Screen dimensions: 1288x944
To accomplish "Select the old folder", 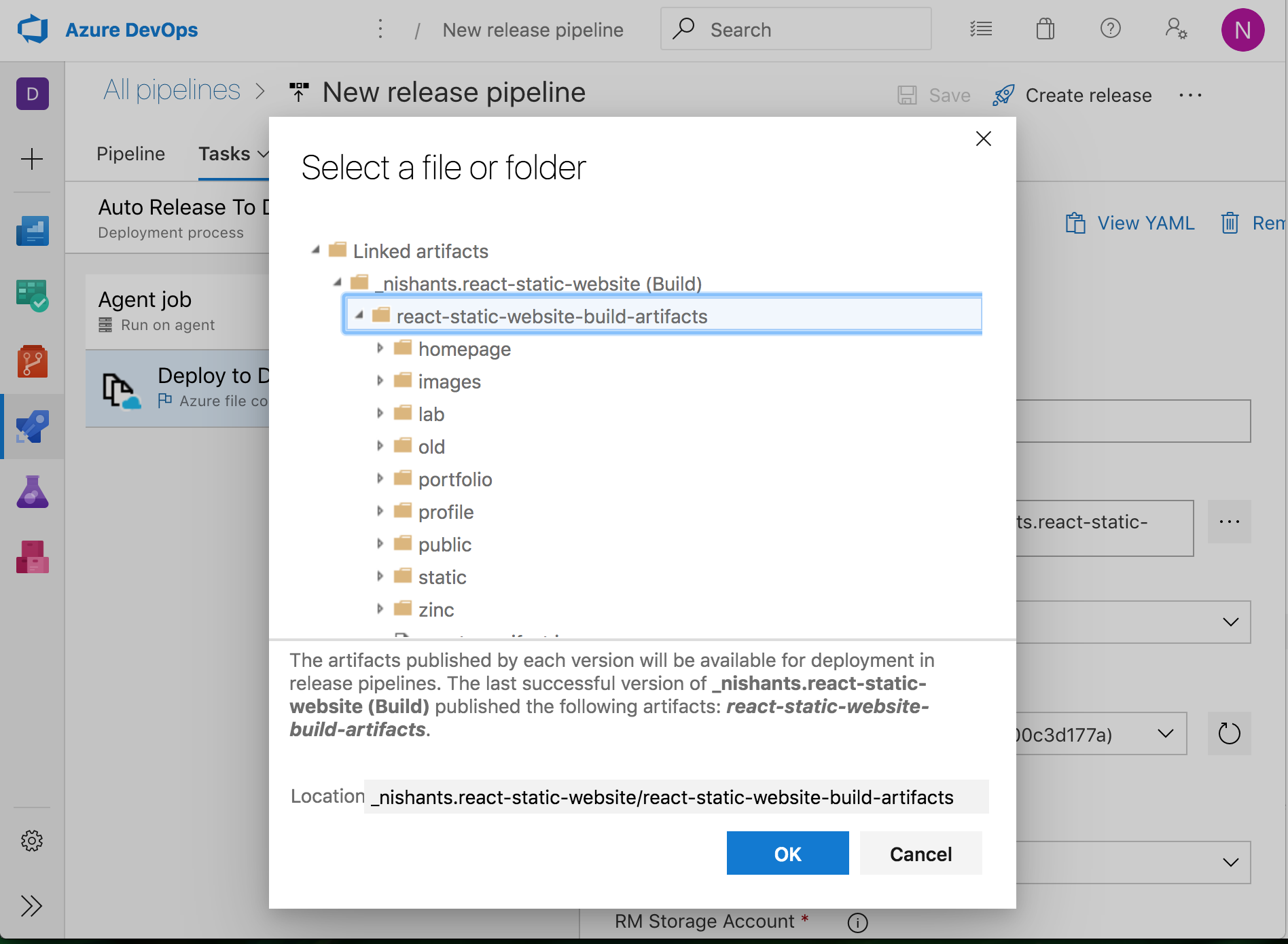I will [x=431, y=447].
